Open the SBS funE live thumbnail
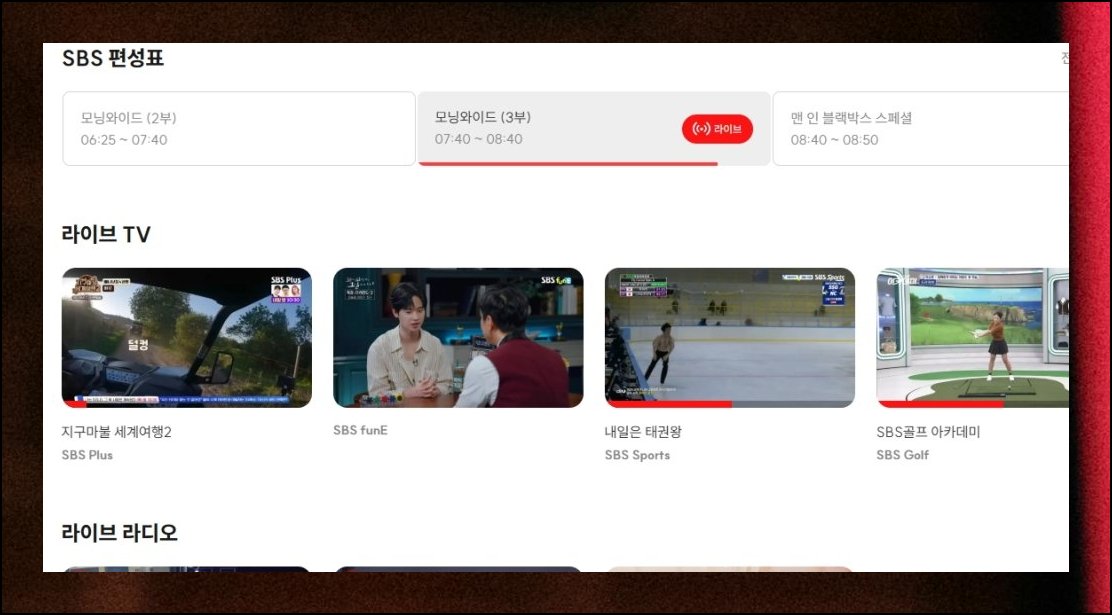This screenshot has height=615, width=1112. [458, 338]
